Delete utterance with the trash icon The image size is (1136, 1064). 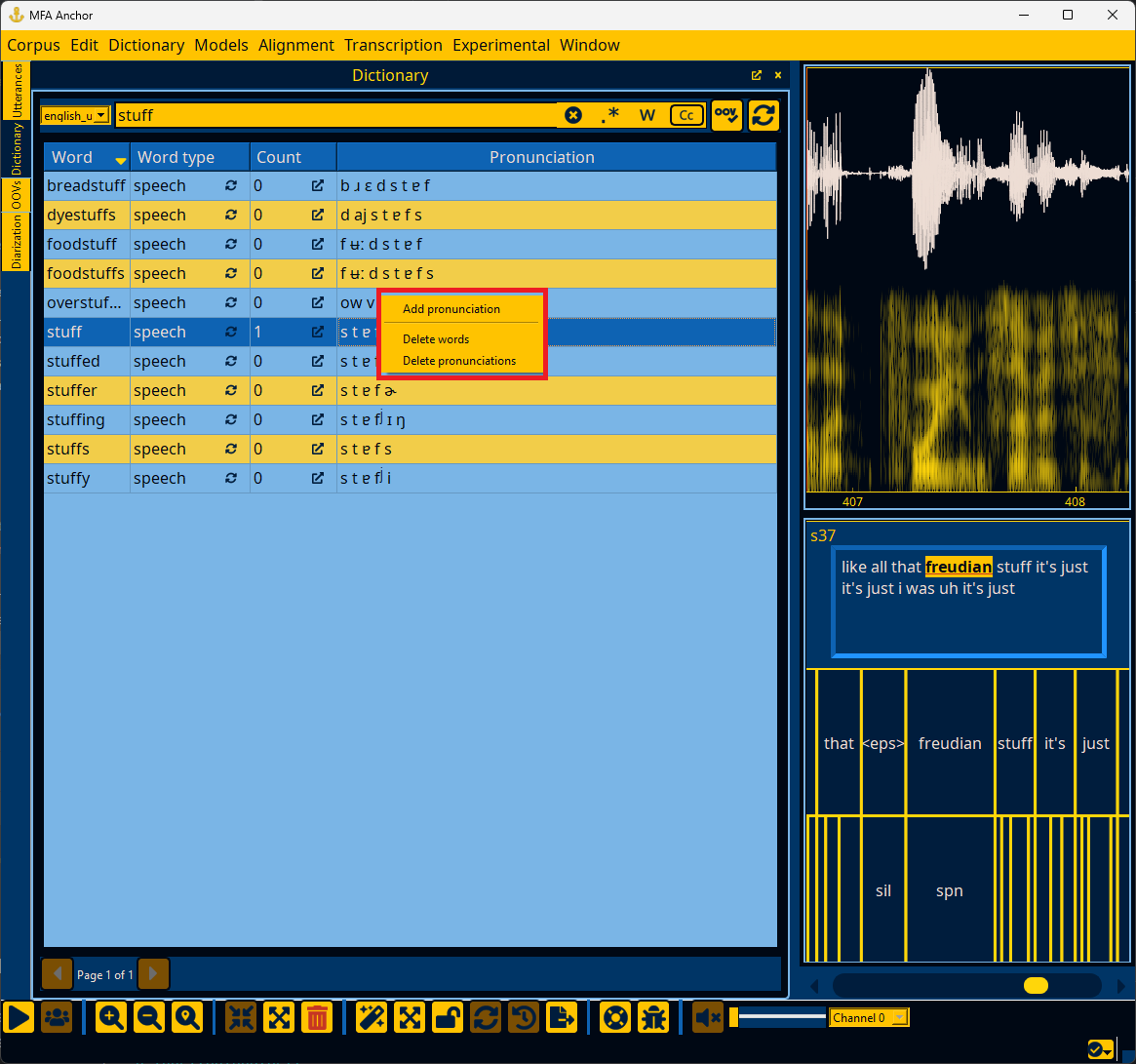point(317,1017)
